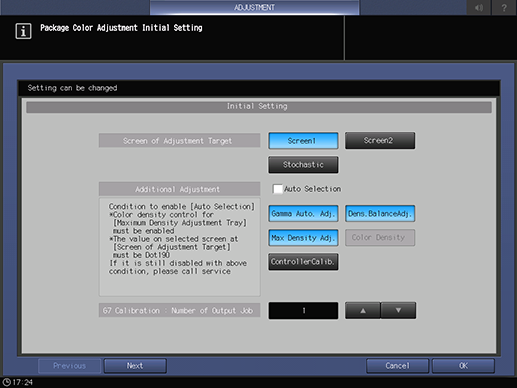Screen dimensions: 517x388
Task: Go to the Next settings page
Action: click(135, 366)
